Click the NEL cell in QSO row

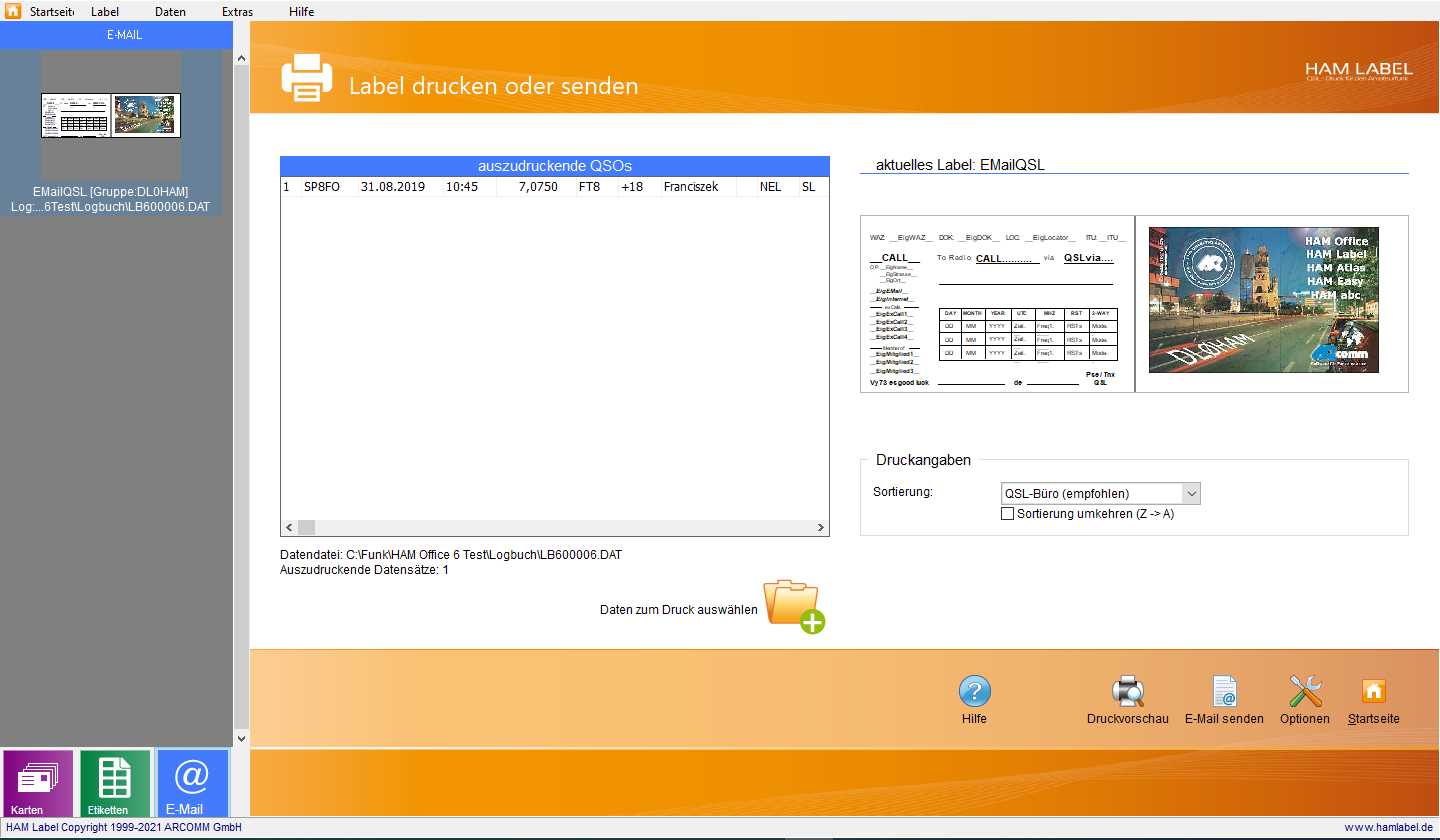pyautogui.click(x=770, y=187)
